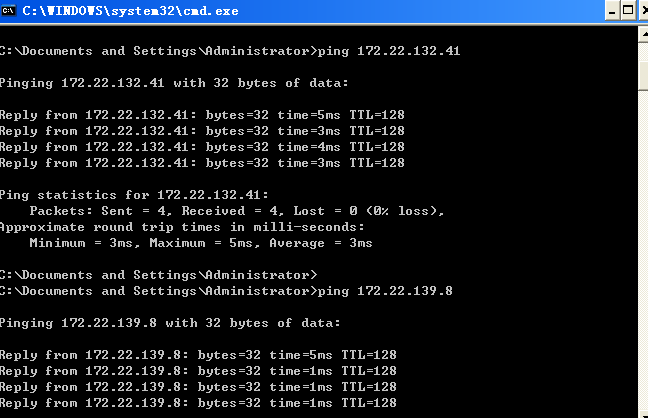This screenshot has height=418, width=648.
Task: Open the cmd.exe system menu icon
Action: [x=9, y=10]
